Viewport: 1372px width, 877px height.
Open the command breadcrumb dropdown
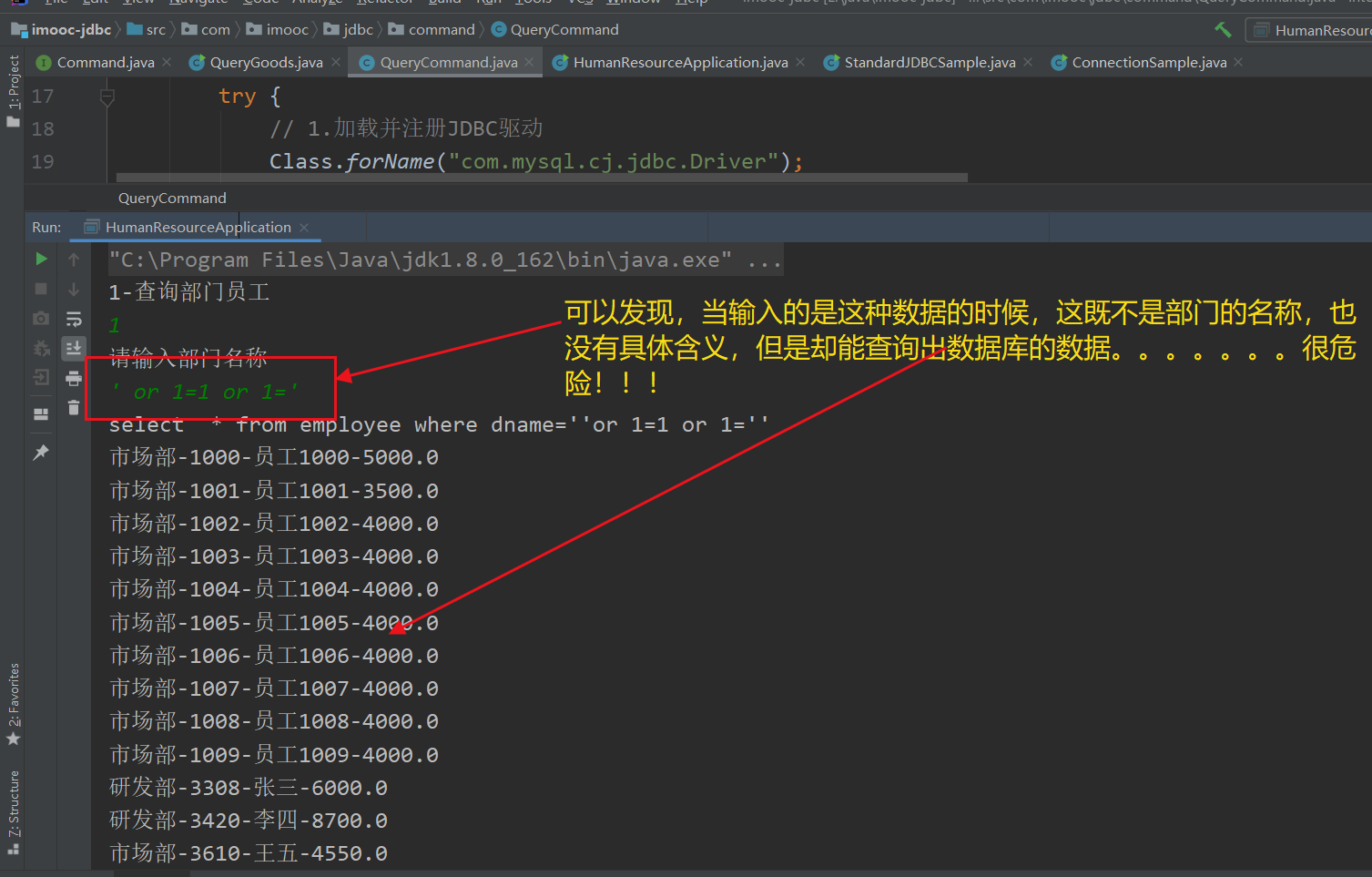441,29
